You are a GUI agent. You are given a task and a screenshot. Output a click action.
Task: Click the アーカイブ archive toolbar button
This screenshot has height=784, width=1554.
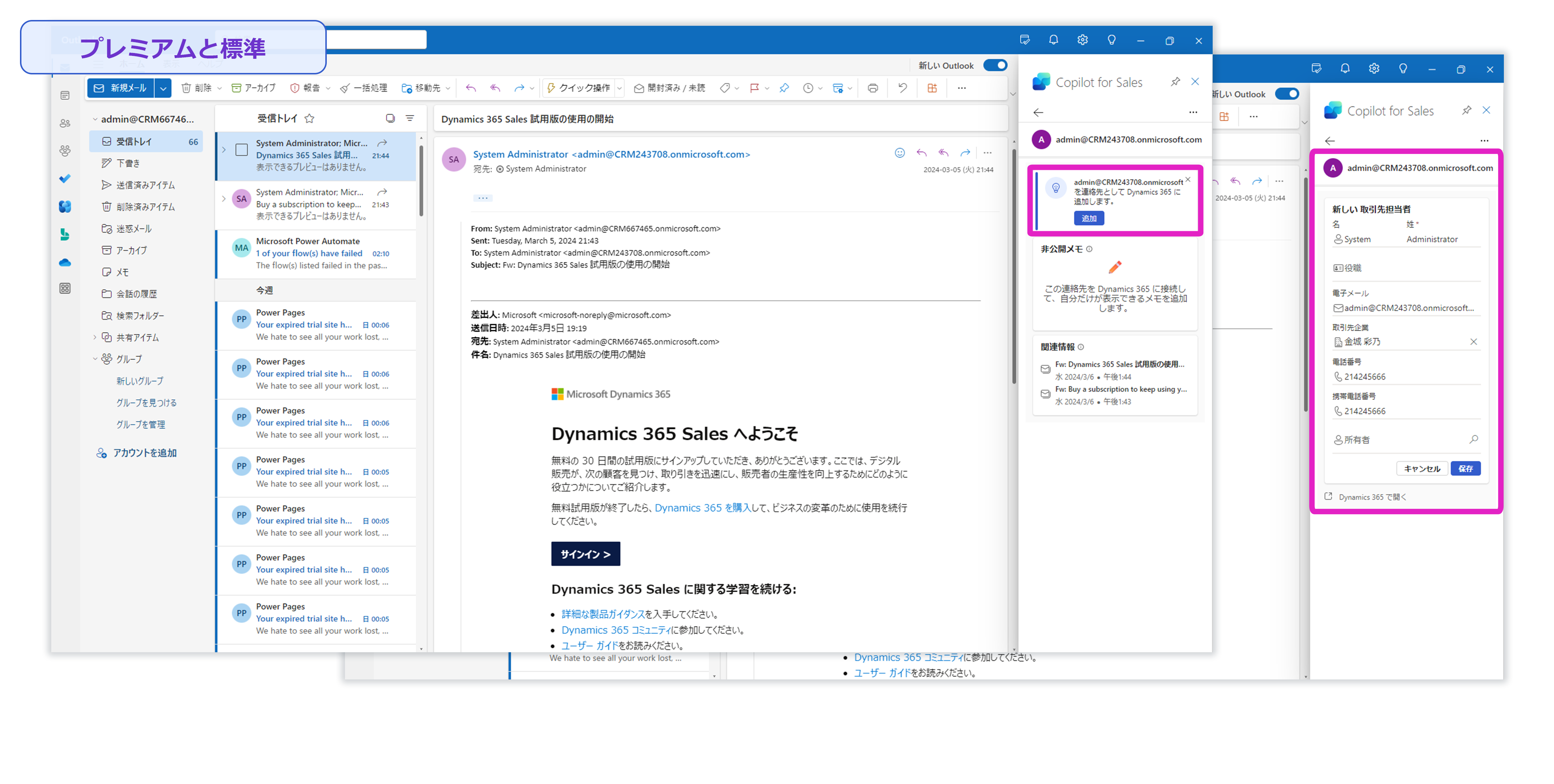tap(254, 88)
